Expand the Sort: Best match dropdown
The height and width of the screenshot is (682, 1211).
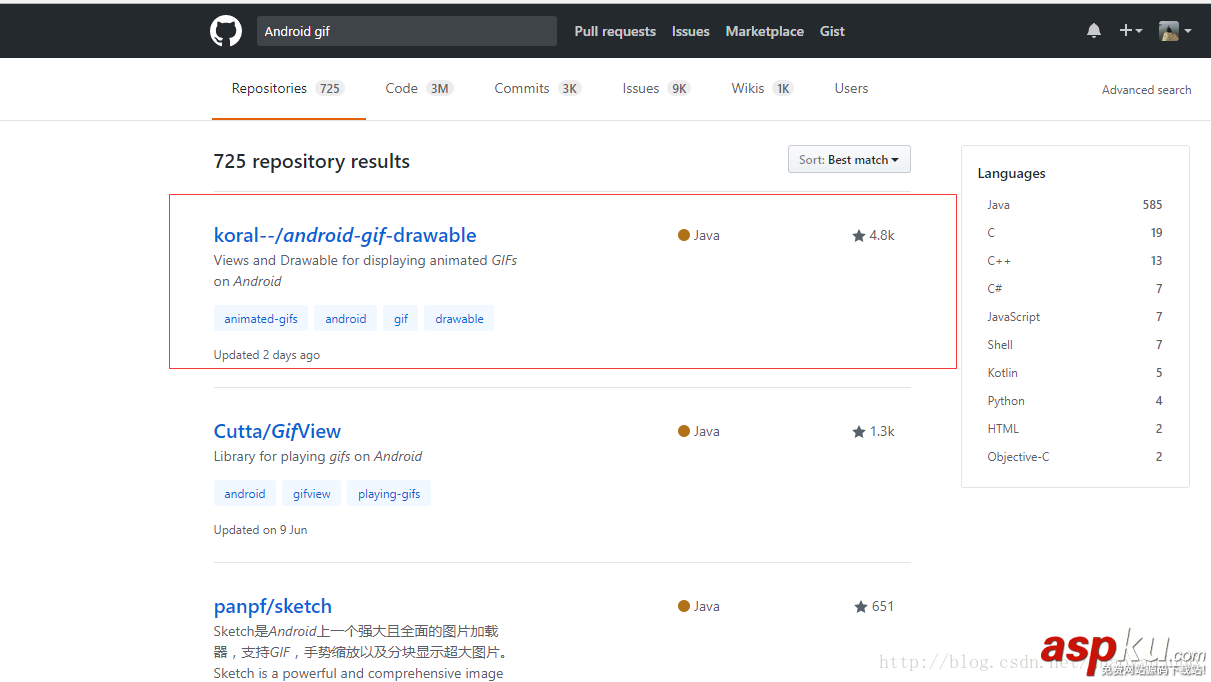click(x=849, y=160)
